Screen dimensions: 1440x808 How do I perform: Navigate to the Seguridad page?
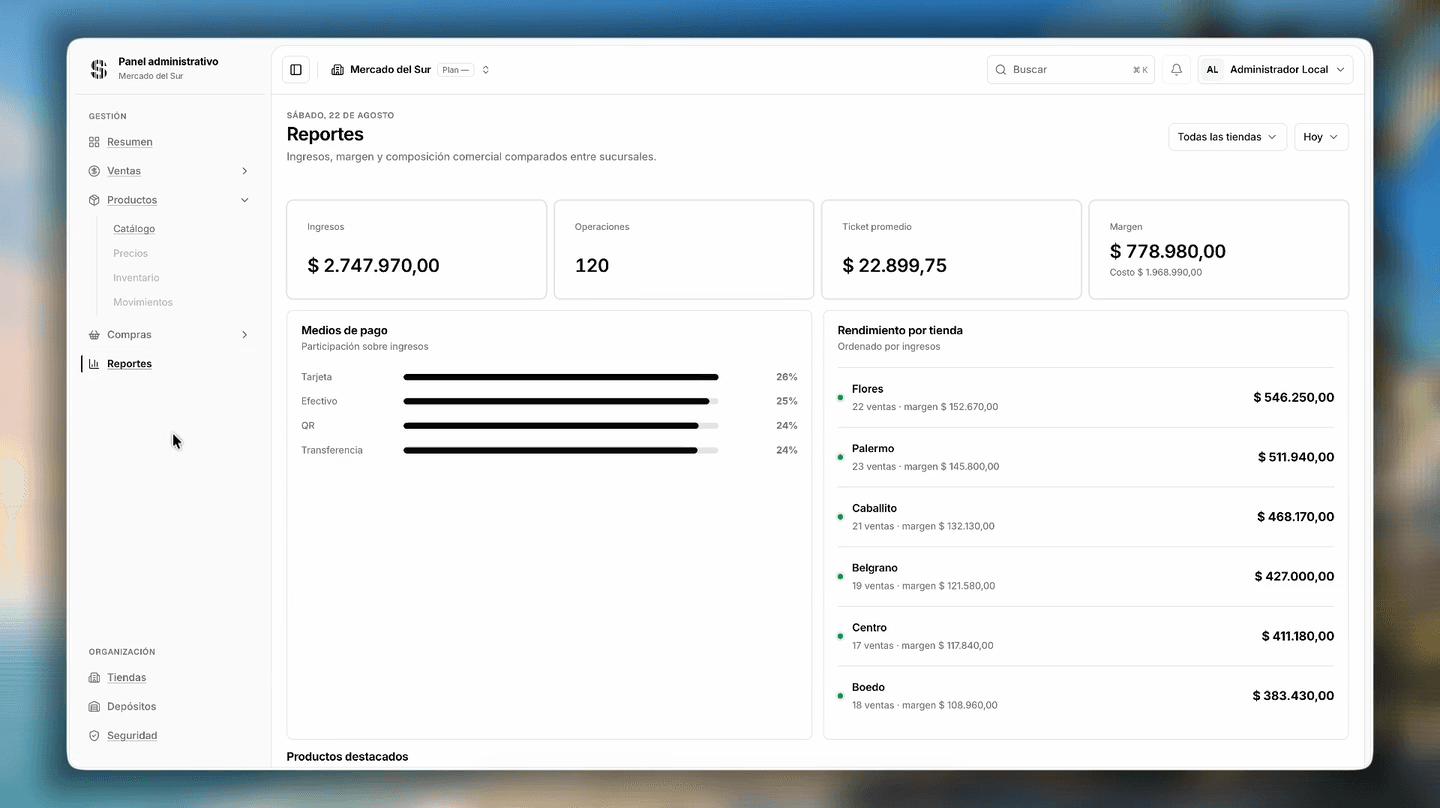point(132,736)
